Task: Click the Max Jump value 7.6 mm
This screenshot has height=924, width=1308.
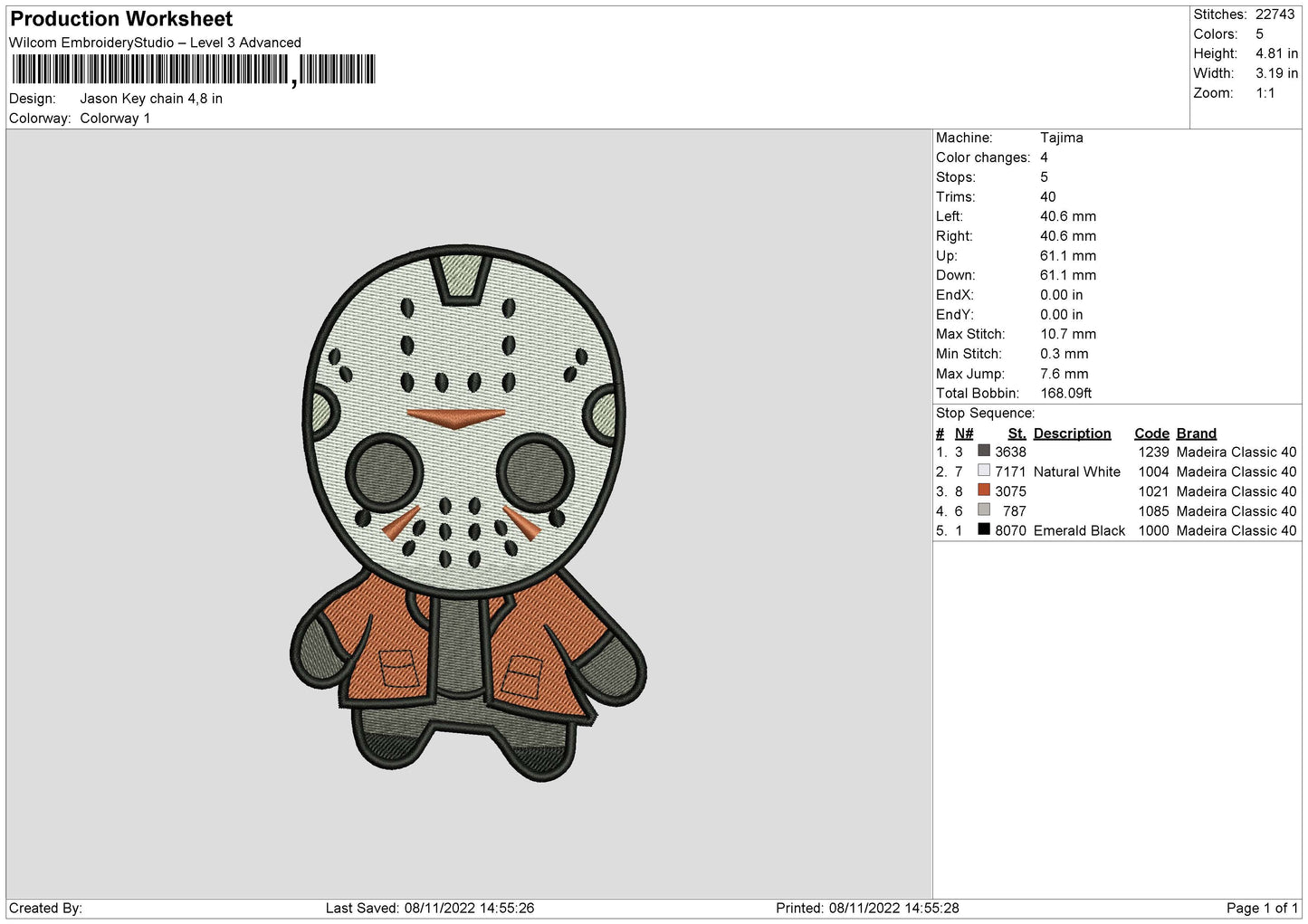Action: [x=1065, y=374]
